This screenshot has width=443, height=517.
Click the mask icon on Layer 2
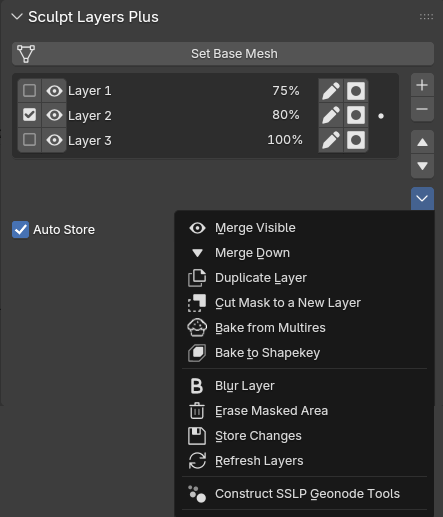(x=356, y=115)
